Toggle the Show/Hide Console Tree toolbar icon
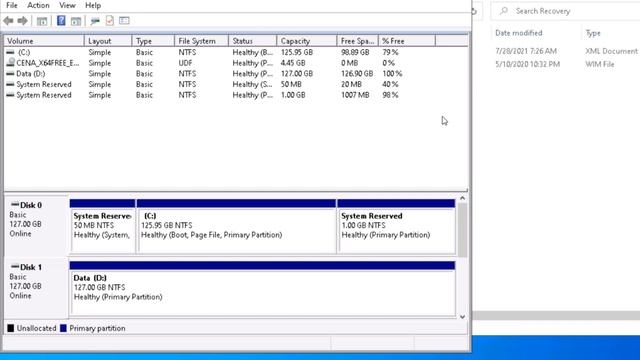Viewport: 640px width, 360px height. [42, 21]
